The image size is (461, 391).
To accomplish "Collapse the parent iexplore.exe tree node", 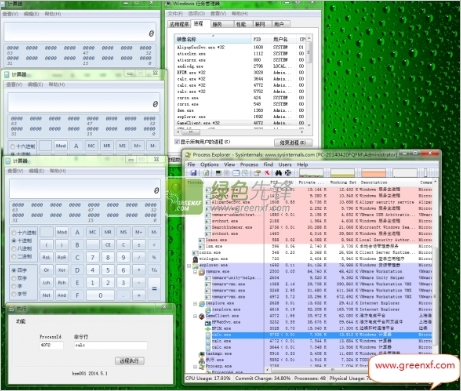I will tap(195, 304).
